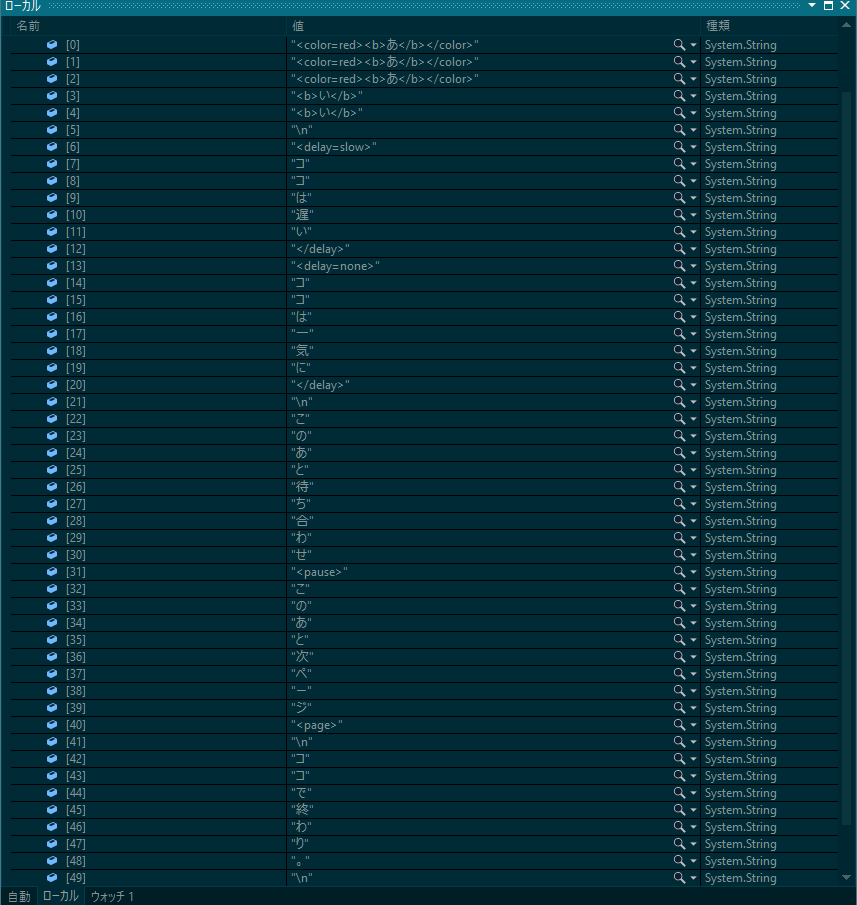Click the magnifier icon on row [40]
857x905 pixels.
click(679, 725)
